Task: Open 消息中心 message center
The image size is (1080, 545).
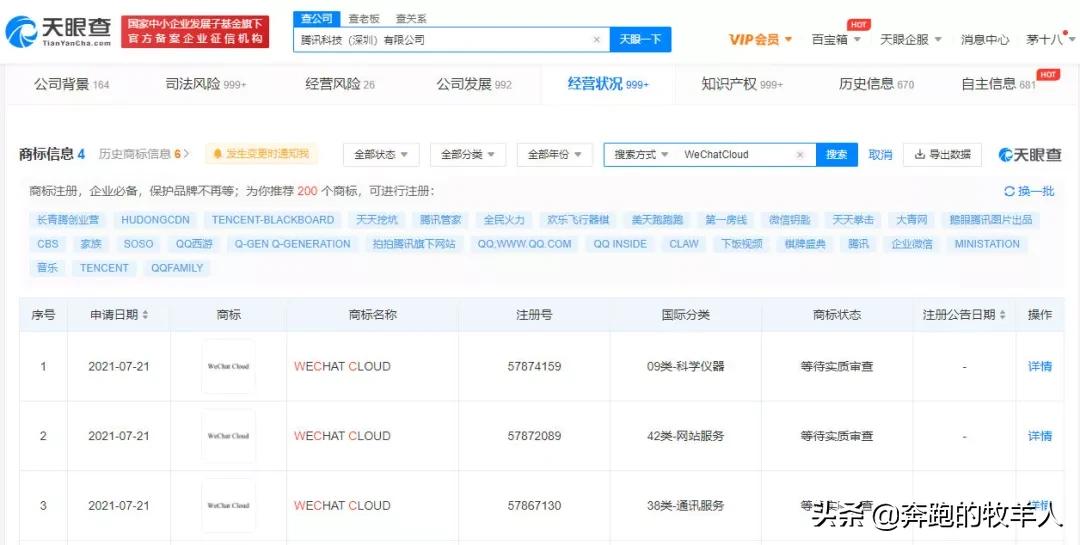Action: (x=985, y=39)
